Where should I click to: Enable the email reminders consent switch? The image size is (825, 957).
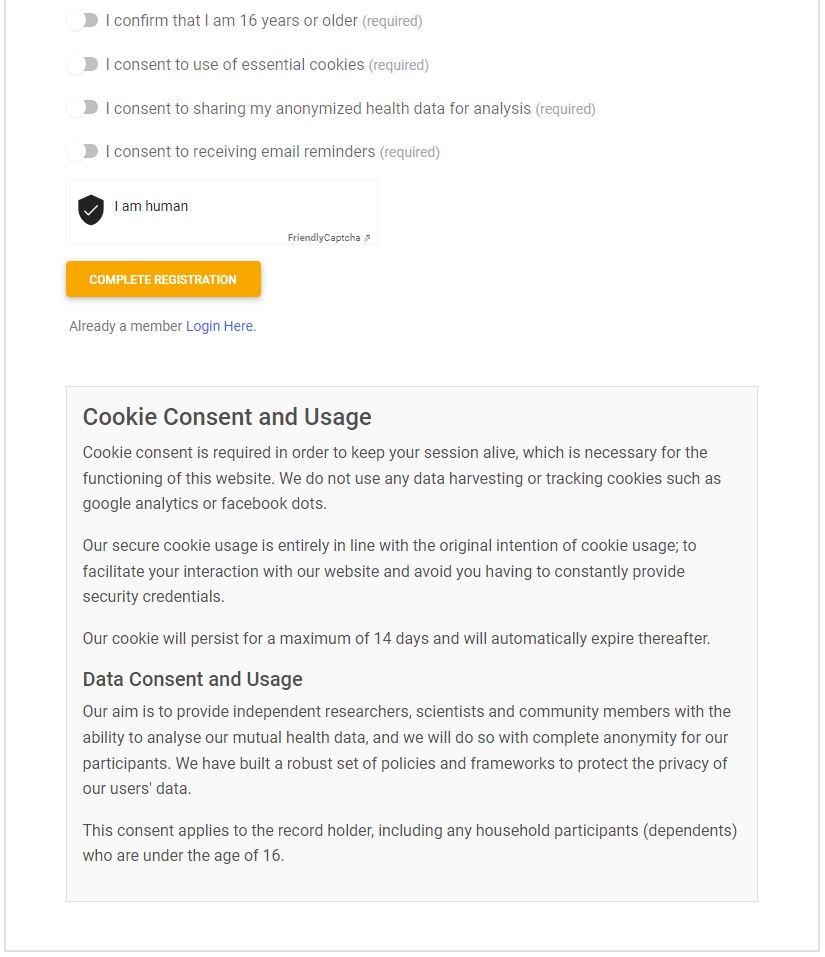(x=83, y=151)
